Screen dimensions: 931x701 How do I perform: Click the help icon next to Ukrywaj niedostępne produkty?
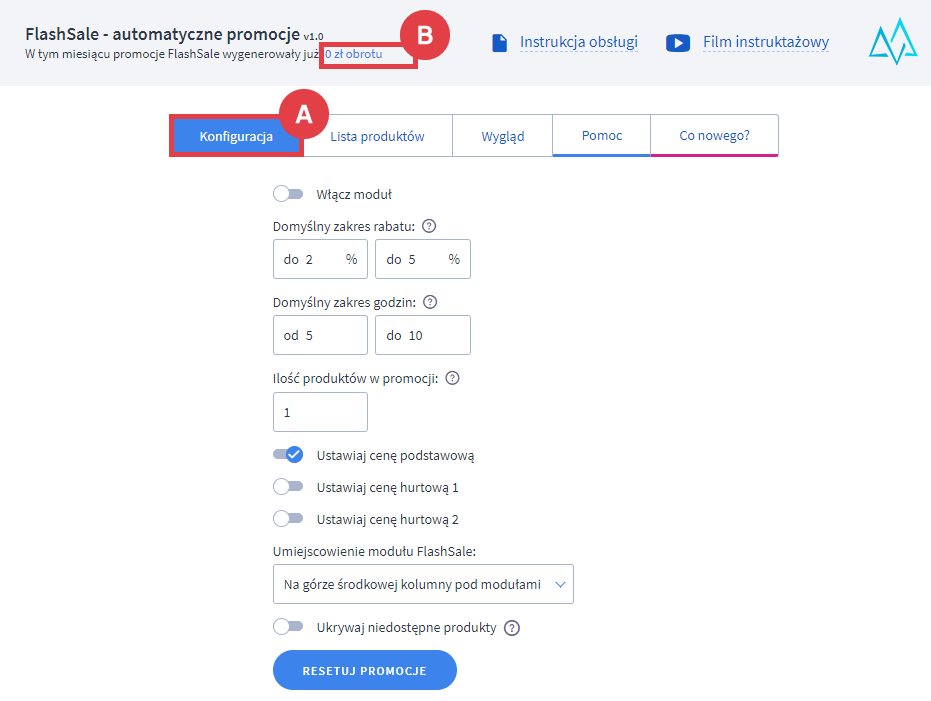512,628
